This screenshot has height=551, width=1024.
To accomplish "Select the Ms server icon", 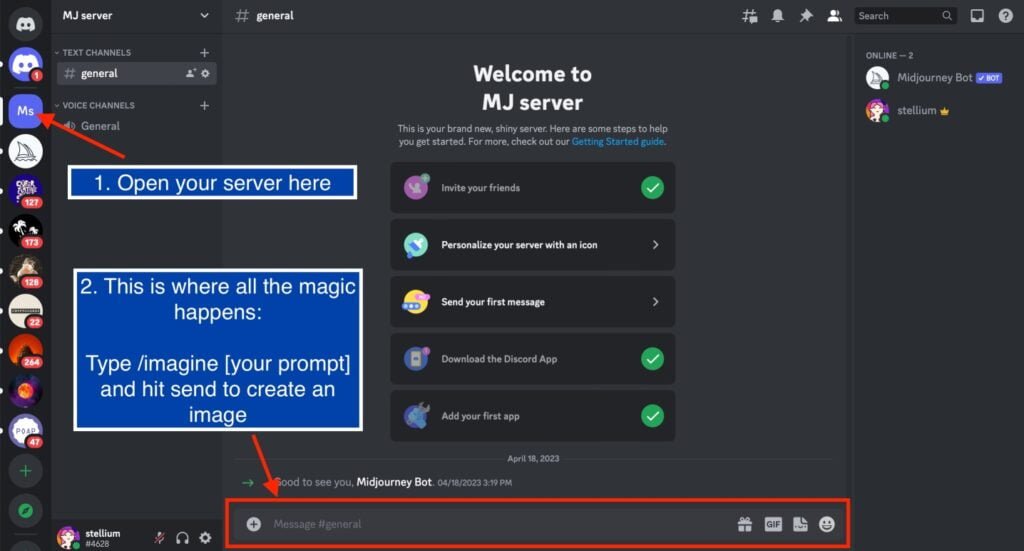I will tap(25, 111).
